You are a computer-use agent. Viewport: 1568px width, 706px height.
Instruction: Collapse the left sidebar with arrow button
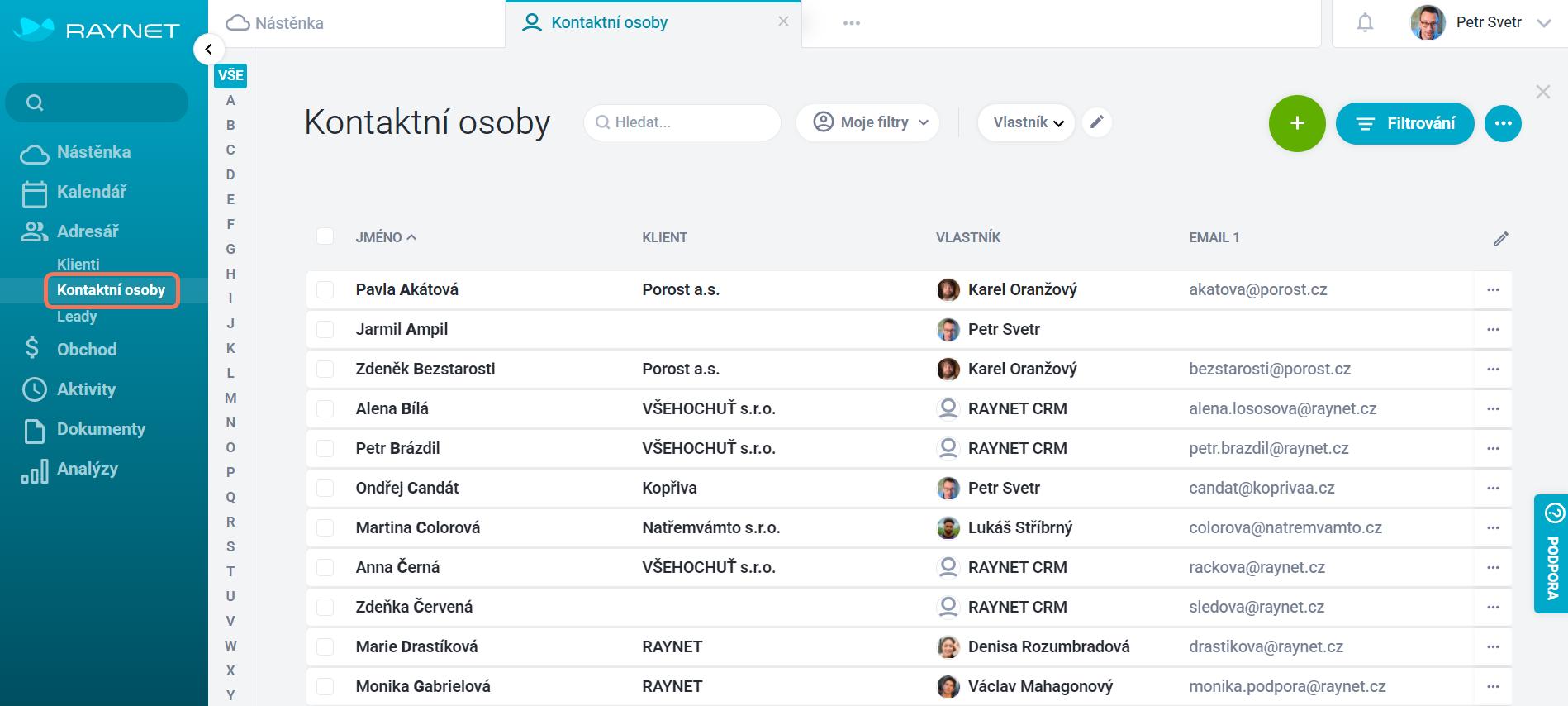(x=209, y=49)
